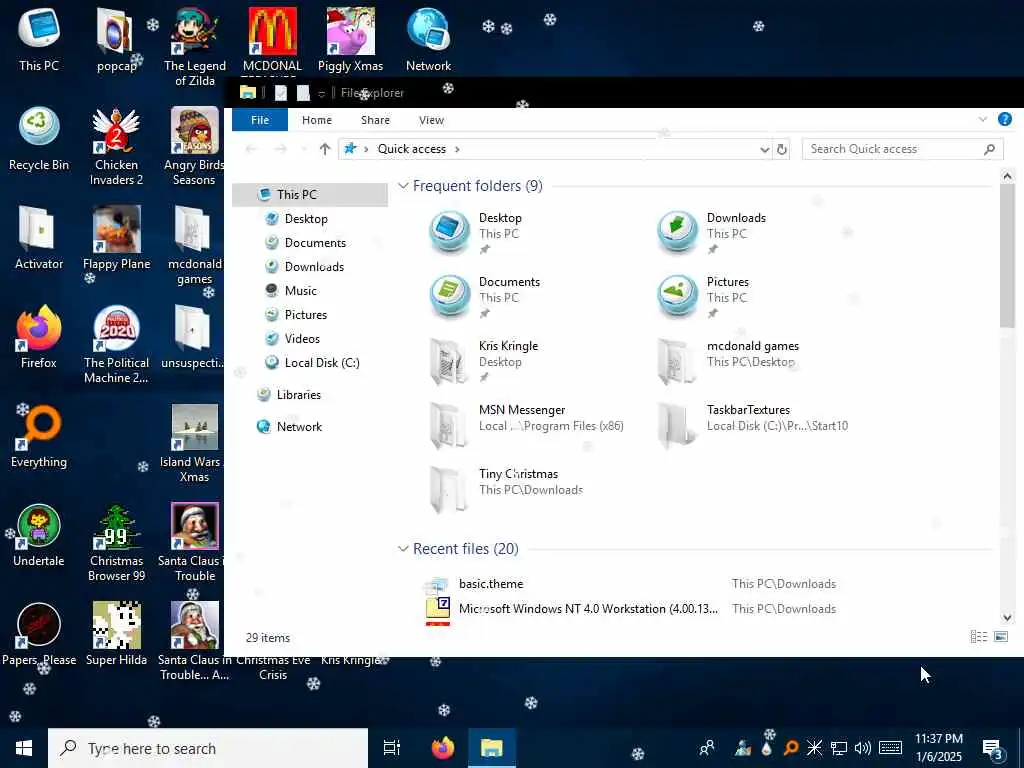Select Christmas Browser 99 shortcut

pos(116,543)
